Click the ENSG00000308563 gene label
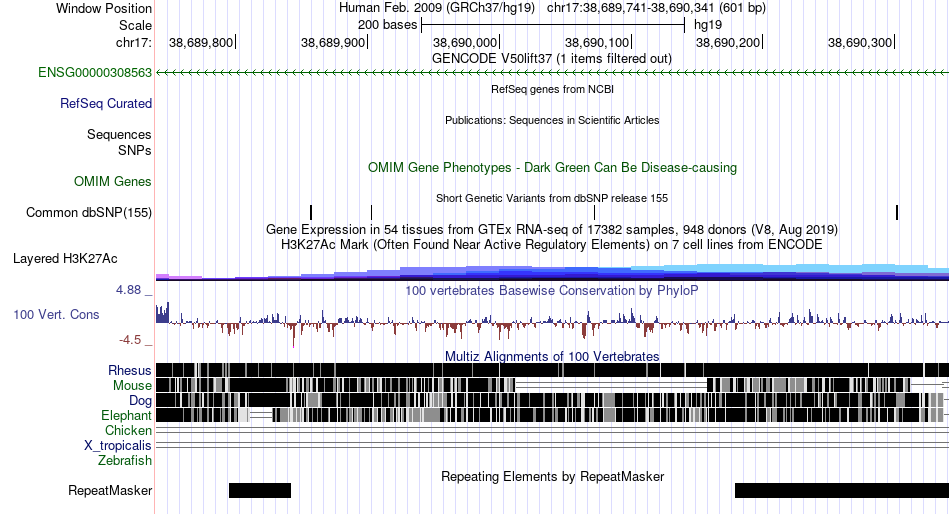The width and height of the screenshot is (950, 514). (95, 73)
